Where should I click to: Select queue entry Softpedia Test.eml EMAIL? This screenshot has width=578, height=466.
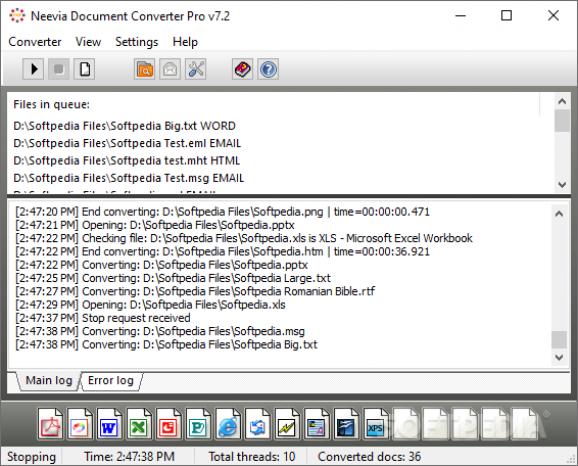127,143
